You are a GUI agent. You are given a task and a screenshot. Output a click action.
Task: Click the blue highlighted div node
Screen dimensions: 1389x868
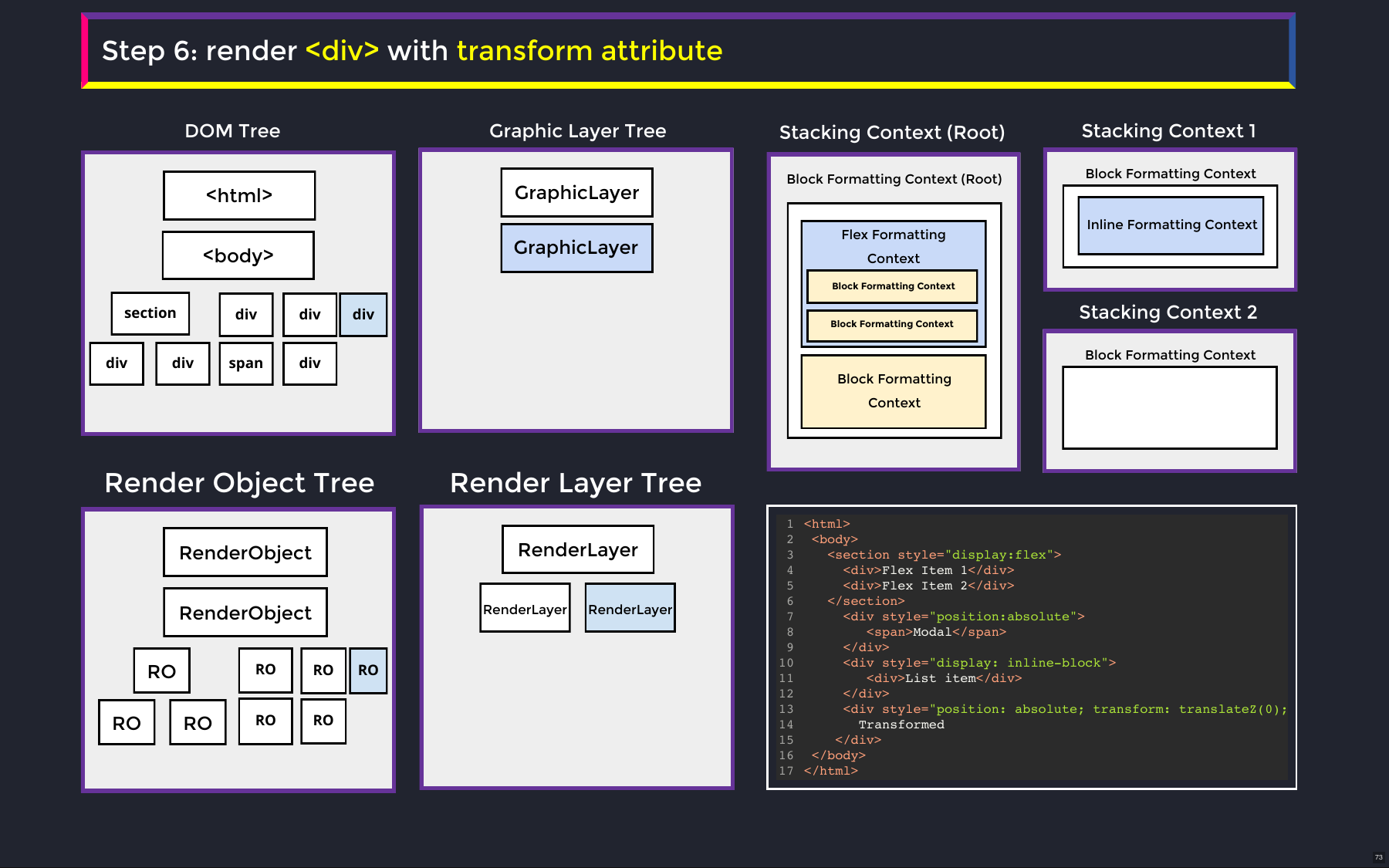[x=363, y=314]
